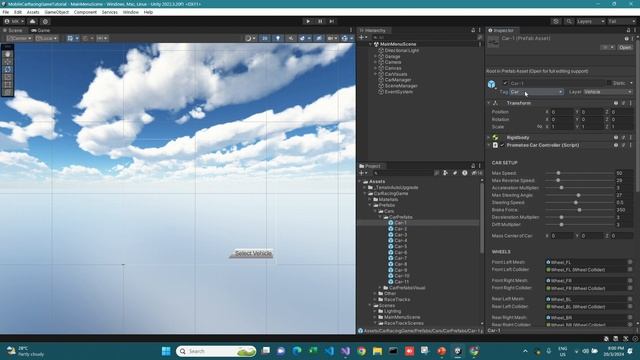Collapse the MainMenuScene in Hierarchy
Screen dimensions: 640x360
pos(371,44)
